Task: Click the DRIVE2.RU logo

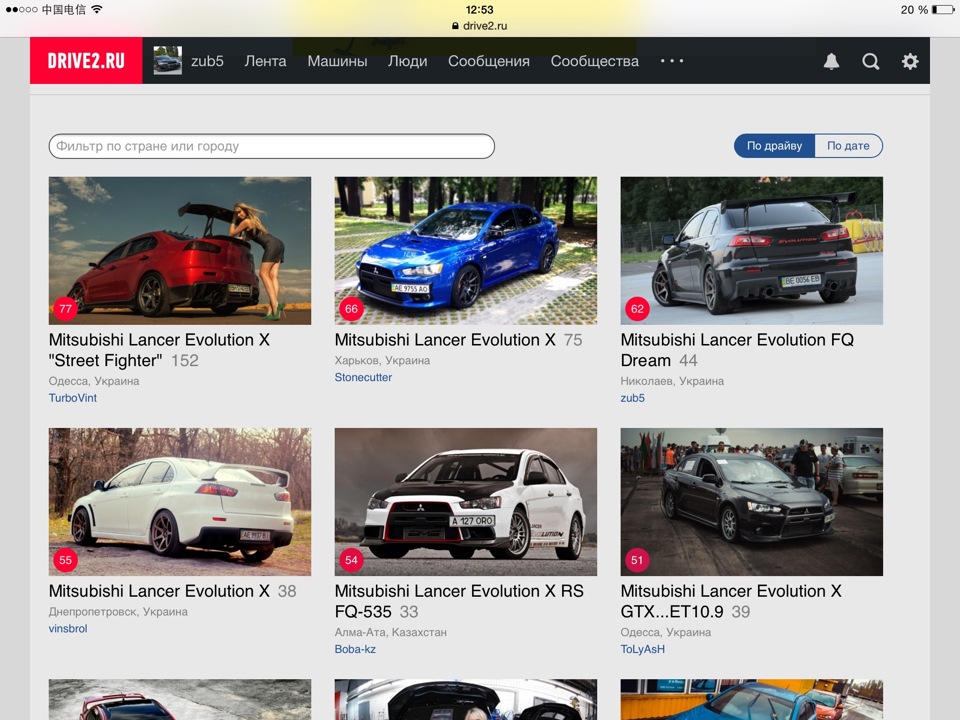Action: click(86, 61)
